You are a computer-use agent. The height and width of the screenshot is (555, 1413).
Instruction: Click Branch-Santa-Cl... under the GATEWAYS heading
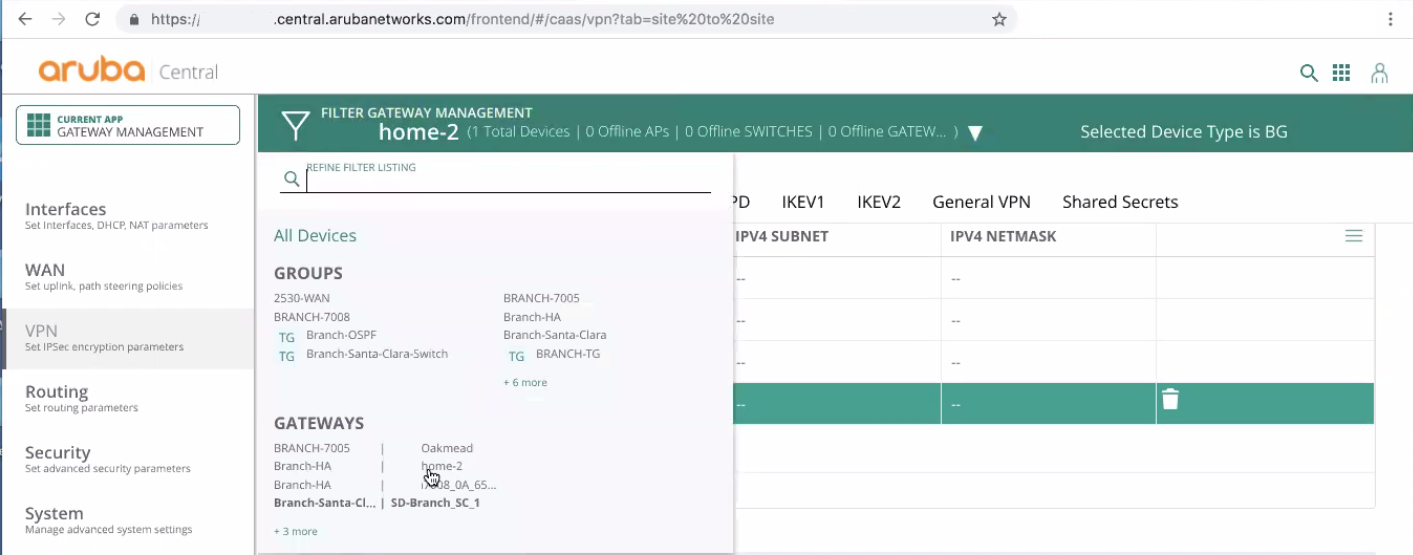coord(325,502)
